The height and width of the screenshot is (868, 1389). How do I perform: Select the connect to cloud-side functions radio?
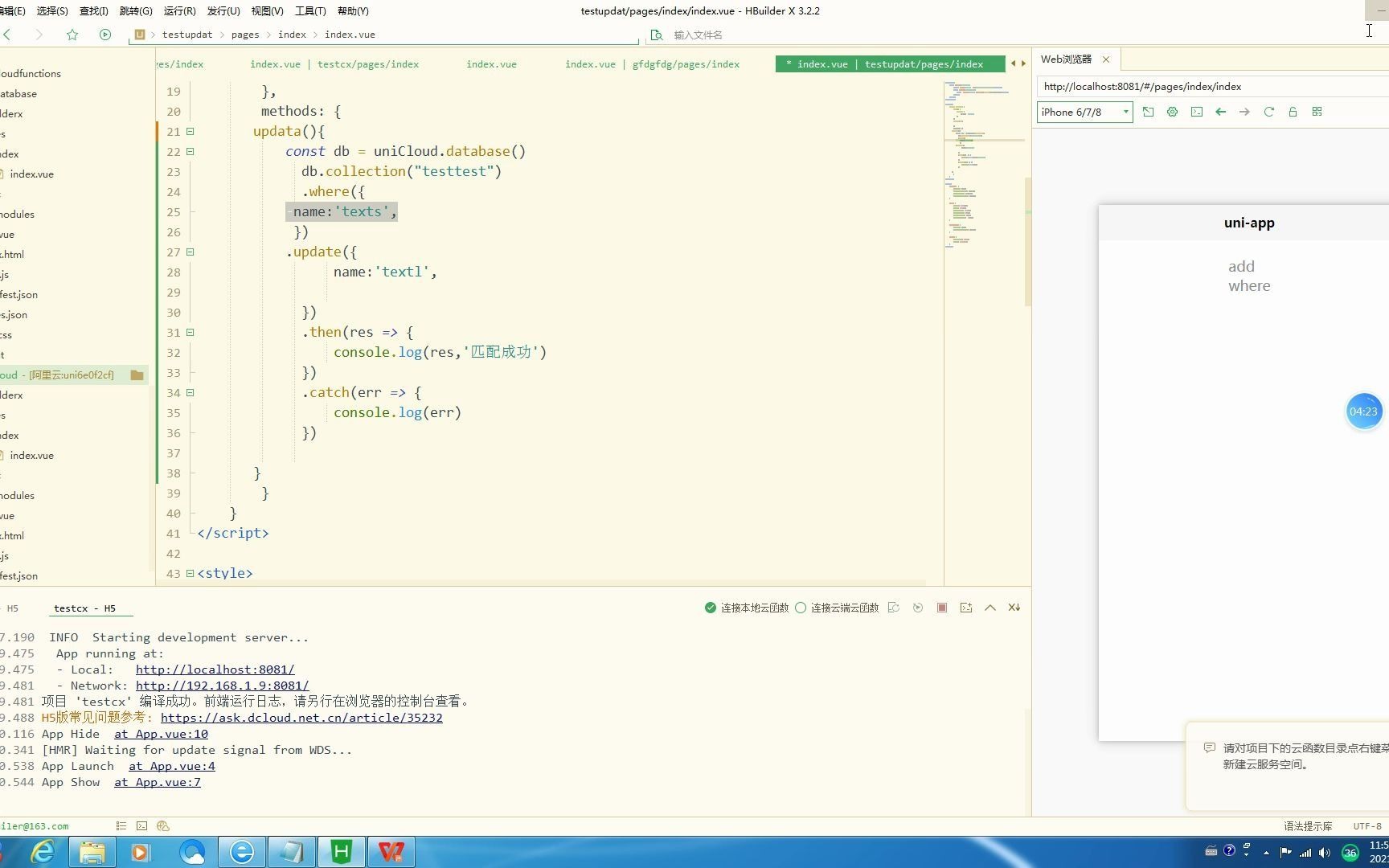pyautogui.click(x=801, y=608)
